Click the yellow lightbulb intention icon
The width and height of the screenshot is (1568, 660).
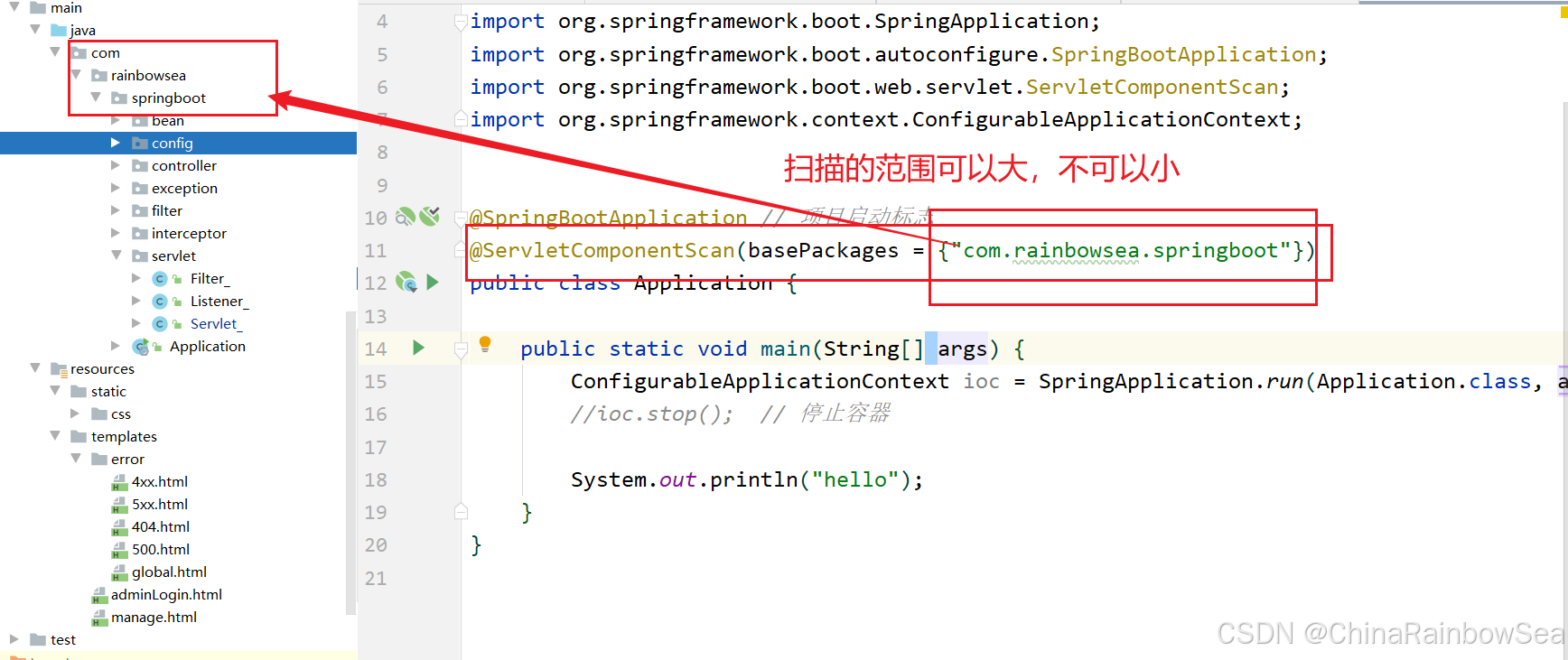tap(485, 343)
